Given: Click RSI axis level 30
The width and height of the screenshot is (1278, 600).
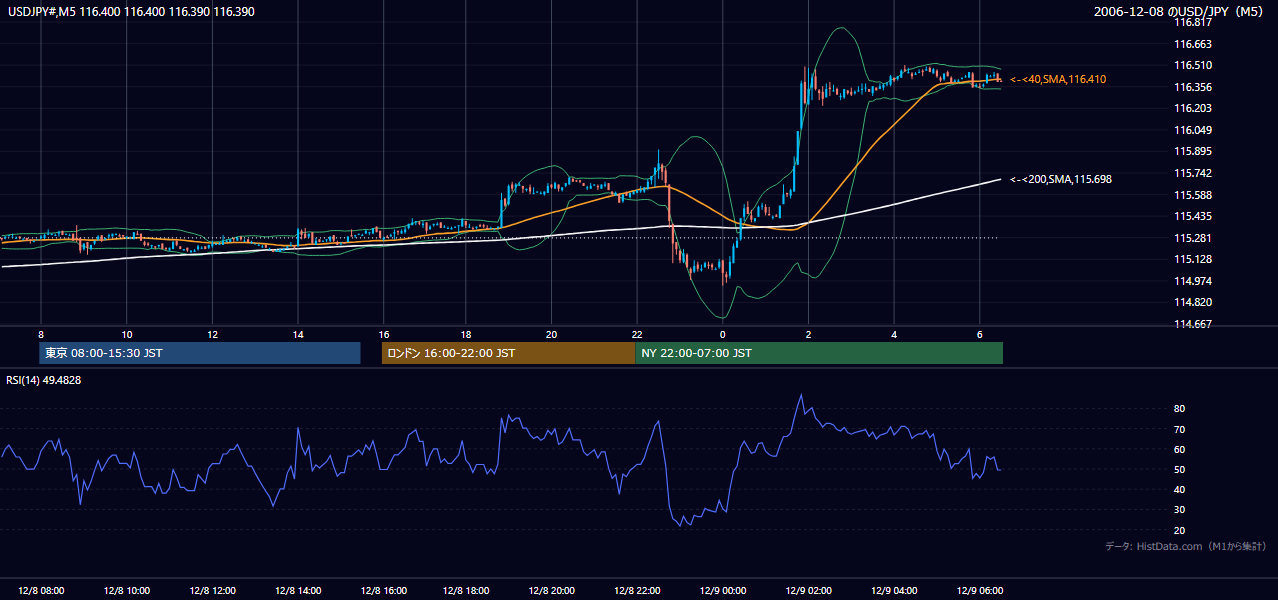Looking at the screenshot, I should (1180, 510).
